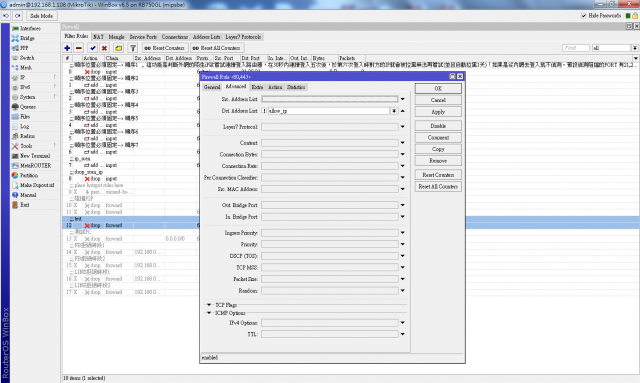Click Reset All Counters in firewall toolbar
The height and width of the screenshot is (383, 640).
click(x=217, y=48)
